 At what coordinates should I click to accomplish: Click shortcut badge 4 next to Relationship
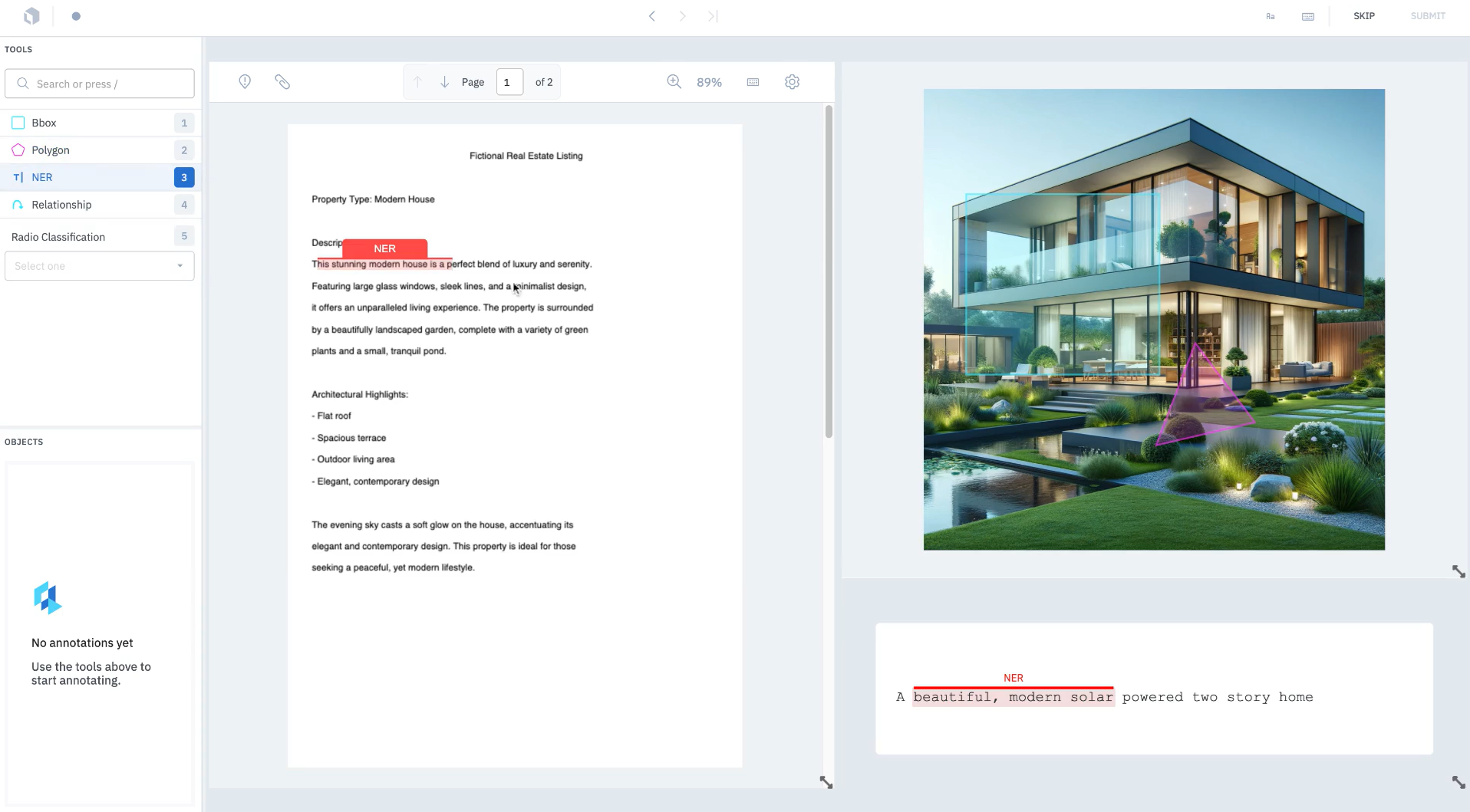pyautogui.click(x=184, y=205)
